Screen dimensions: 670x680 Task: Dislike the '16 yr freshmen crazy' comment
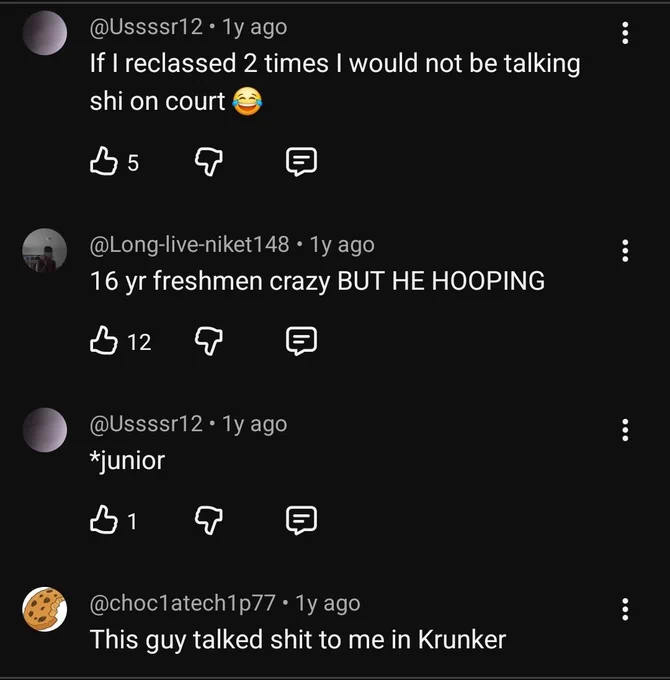coord(209,341)
